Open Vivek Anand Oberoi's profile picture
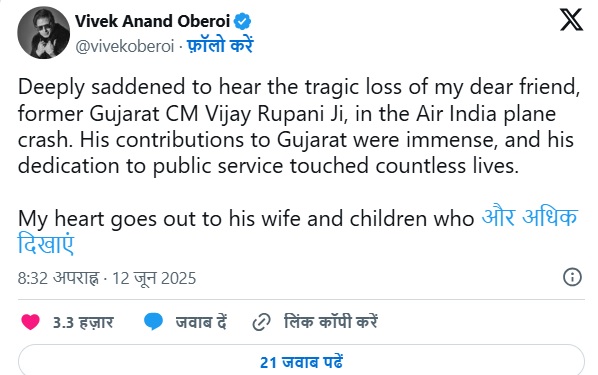 coord(43,33)
